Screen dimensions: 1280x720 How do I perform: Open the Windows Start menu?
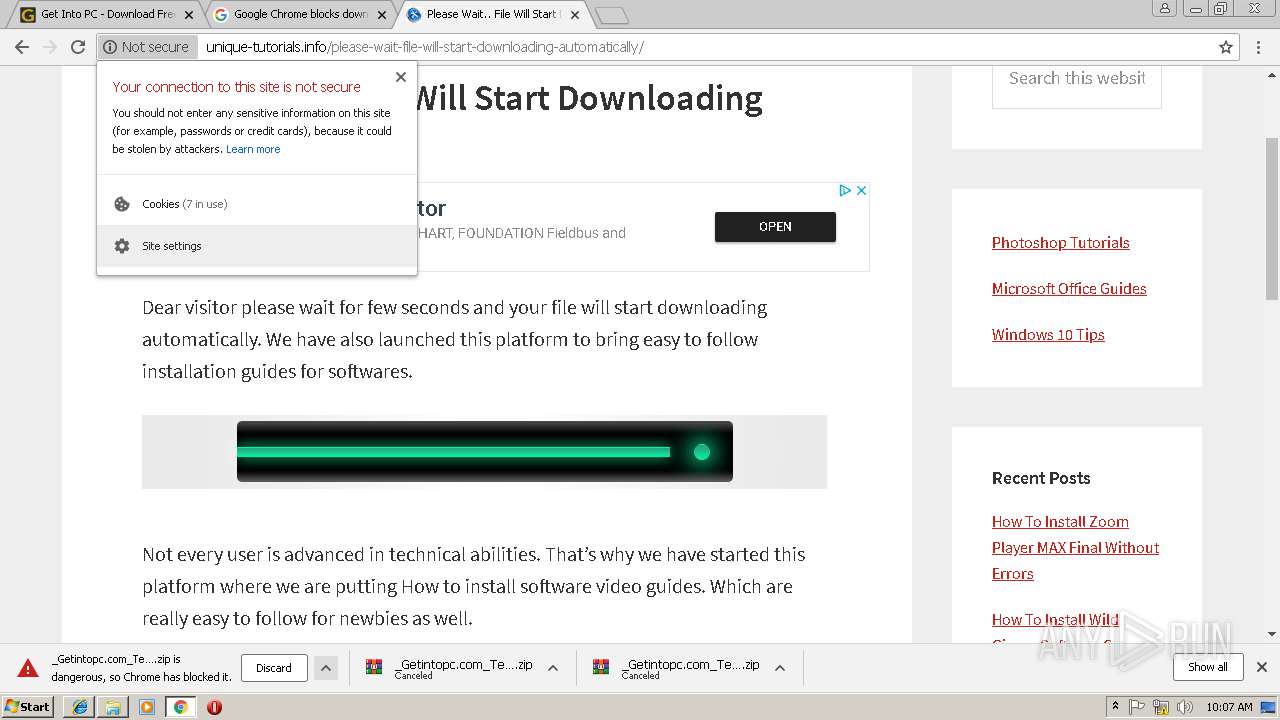27,707
